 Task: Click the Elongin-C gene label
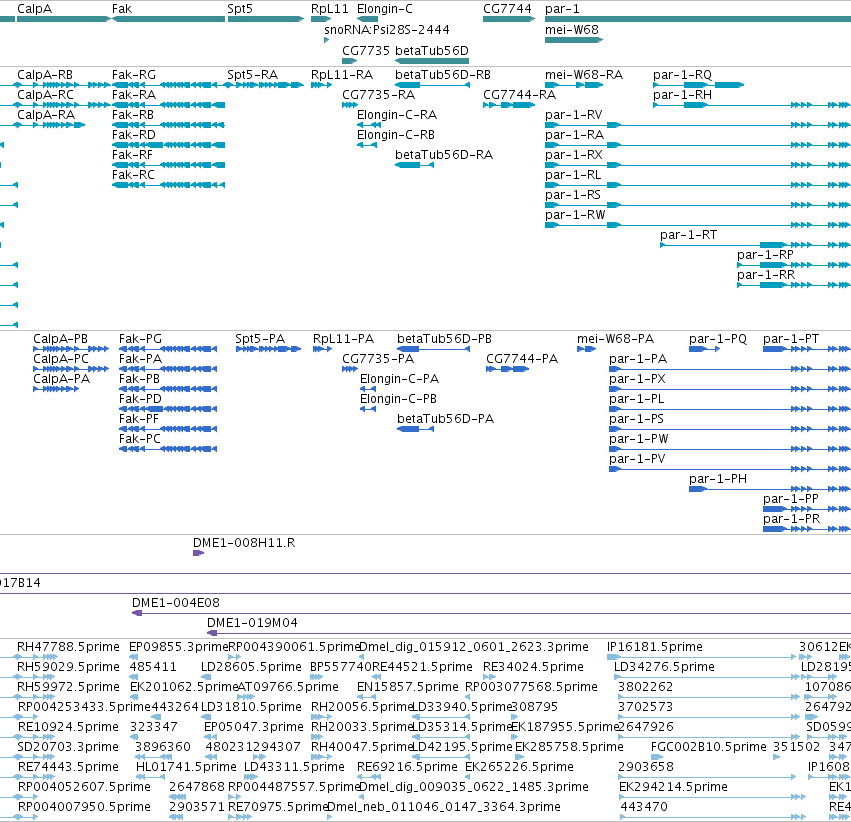pos(384,9)
